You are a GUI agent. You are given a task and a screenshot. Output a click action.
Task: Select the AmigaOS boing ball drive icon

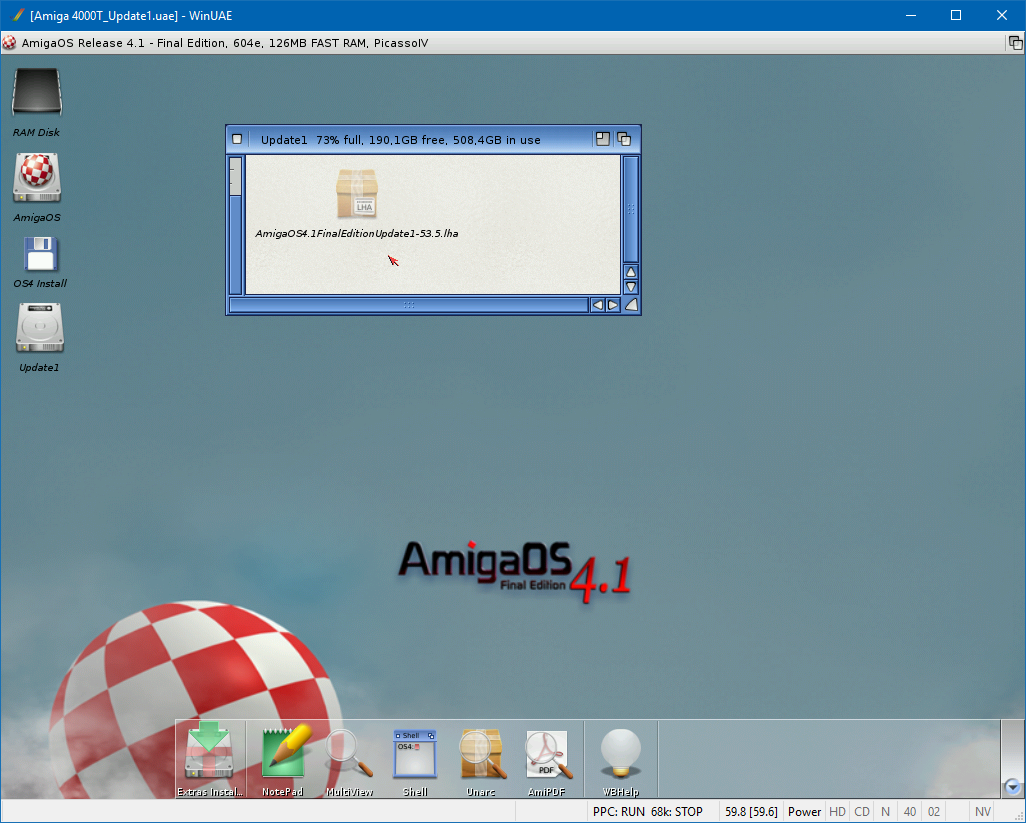coord(37,178)
